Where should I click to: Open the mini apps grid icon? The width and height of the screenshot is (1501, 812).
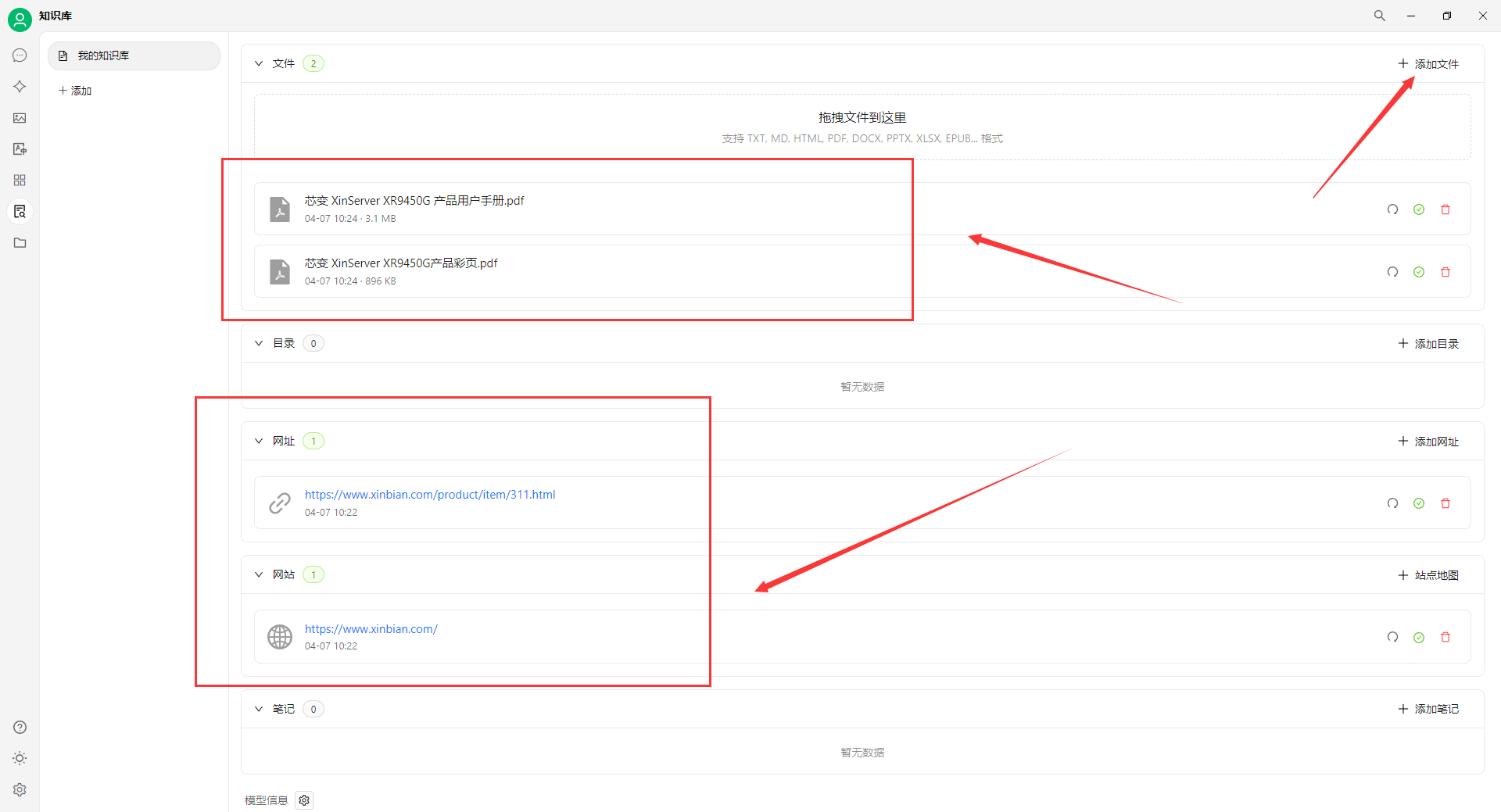point(20,181)
